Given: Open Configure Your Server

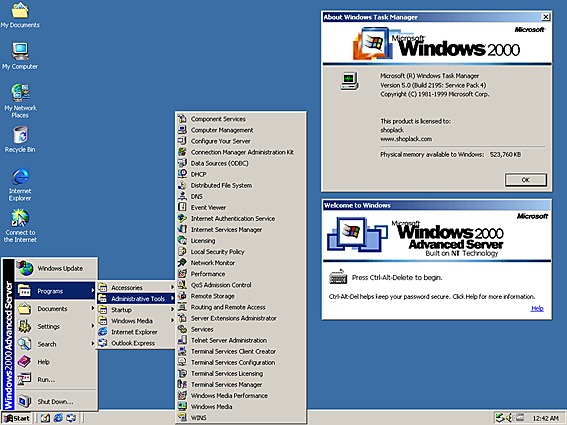Looking at the screenshot, I should 241,141.
